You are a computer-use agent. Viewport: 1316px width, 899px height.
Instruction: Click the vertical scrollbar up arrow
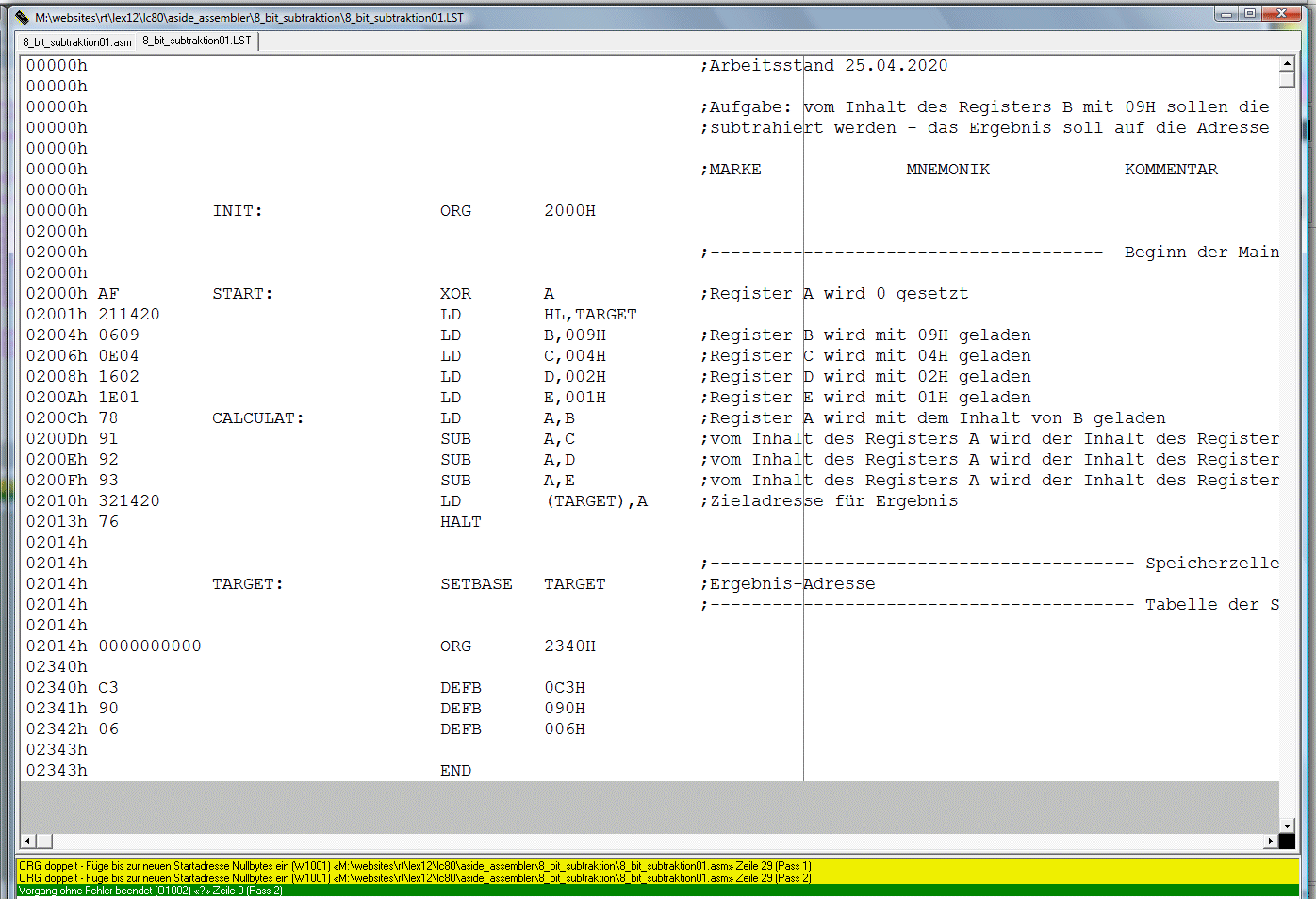click(x=1287, y=63)
